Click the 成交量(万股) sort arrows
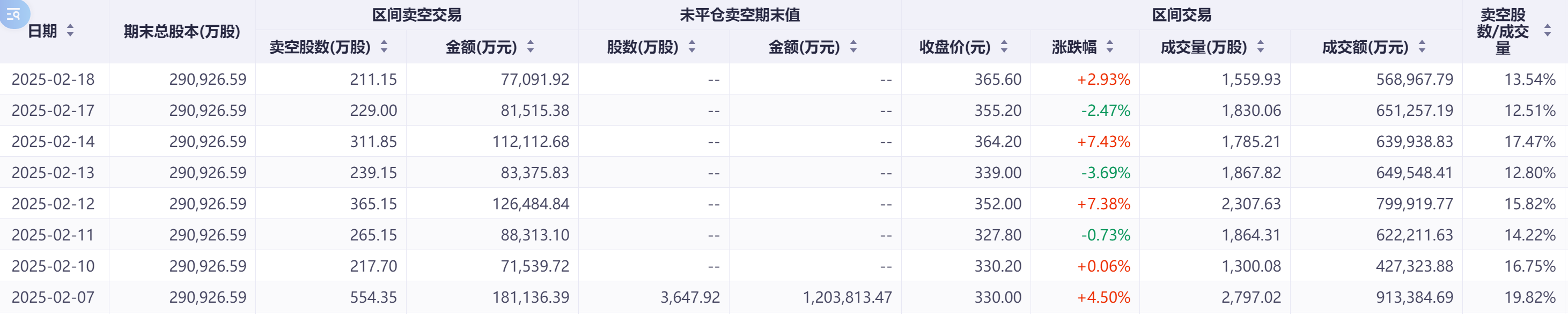This screenshot has height=314, width=1568. click(x=1261, y=46)
